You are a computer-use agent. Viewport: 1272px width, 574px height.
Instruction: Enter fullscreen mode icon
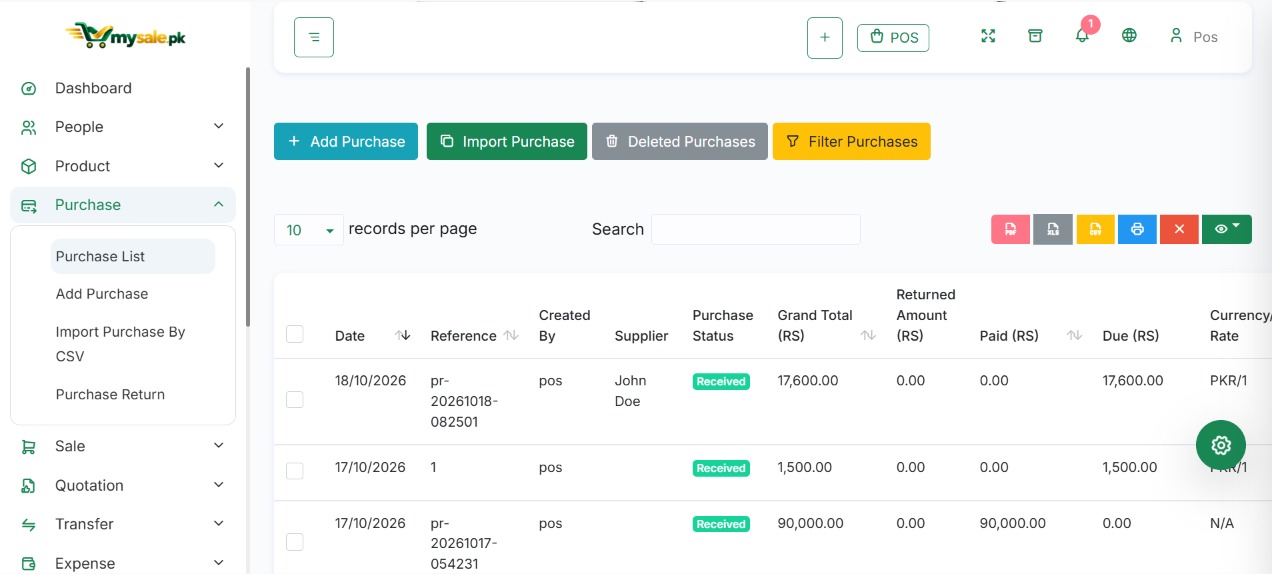(988, 36)
